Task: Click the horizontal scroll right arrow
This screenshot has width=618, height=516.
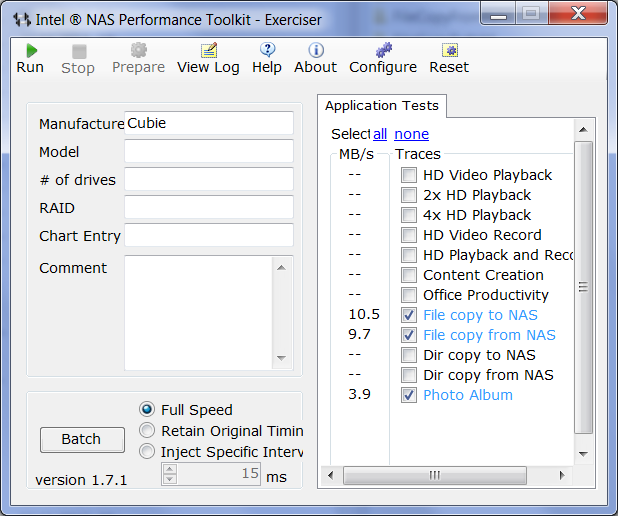Action: pyautogui.click(x=562, y=475)
